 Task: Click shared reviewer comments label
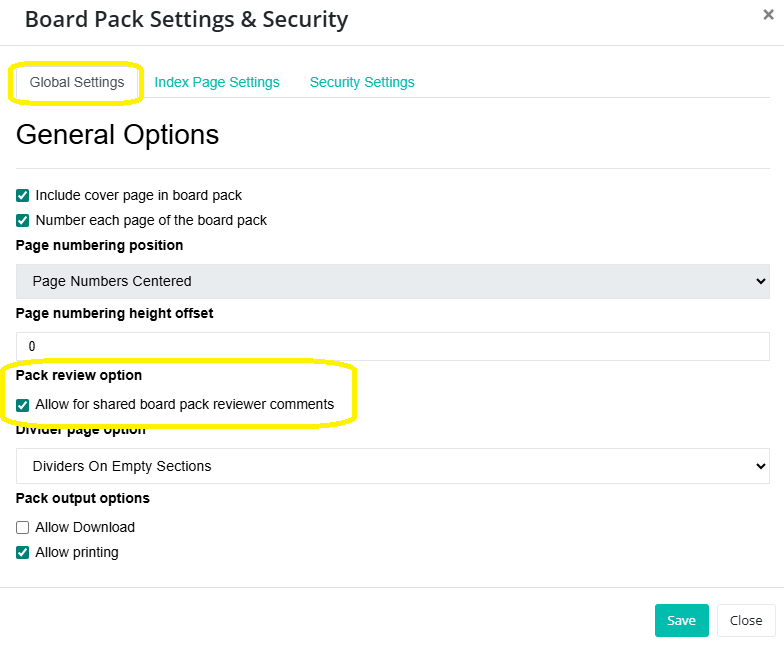(184, 405)
